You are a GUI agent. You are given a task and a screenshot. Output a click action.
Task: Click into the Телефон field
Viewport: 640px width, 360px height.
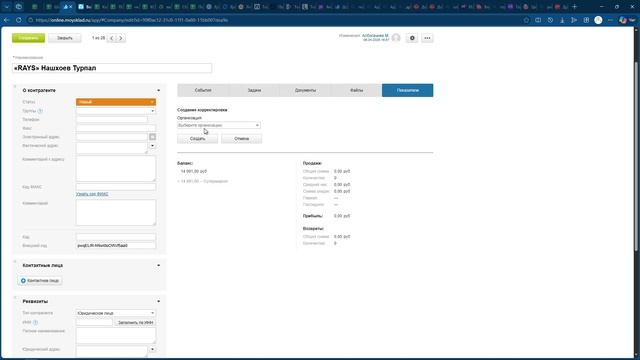click(x=112, y=120)
